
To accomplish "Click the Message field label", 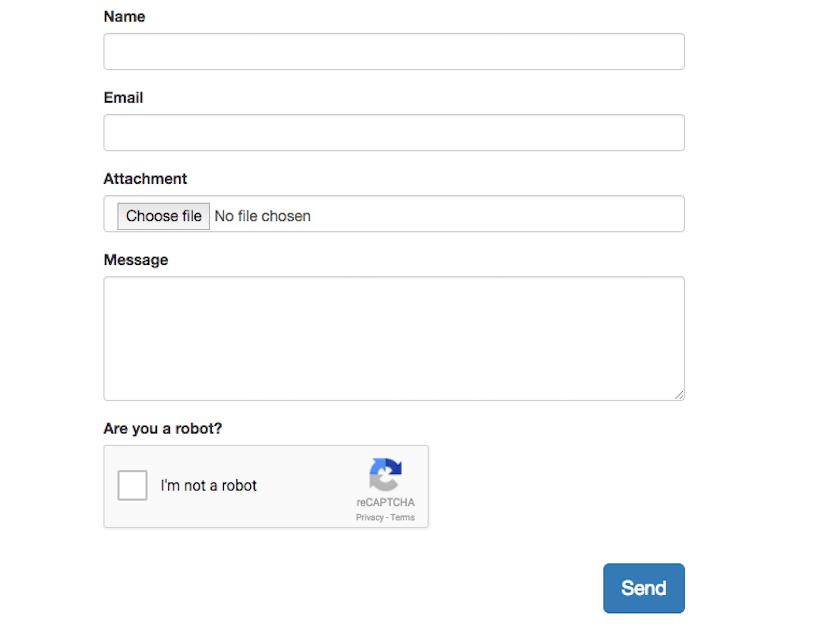I will 136,260.
